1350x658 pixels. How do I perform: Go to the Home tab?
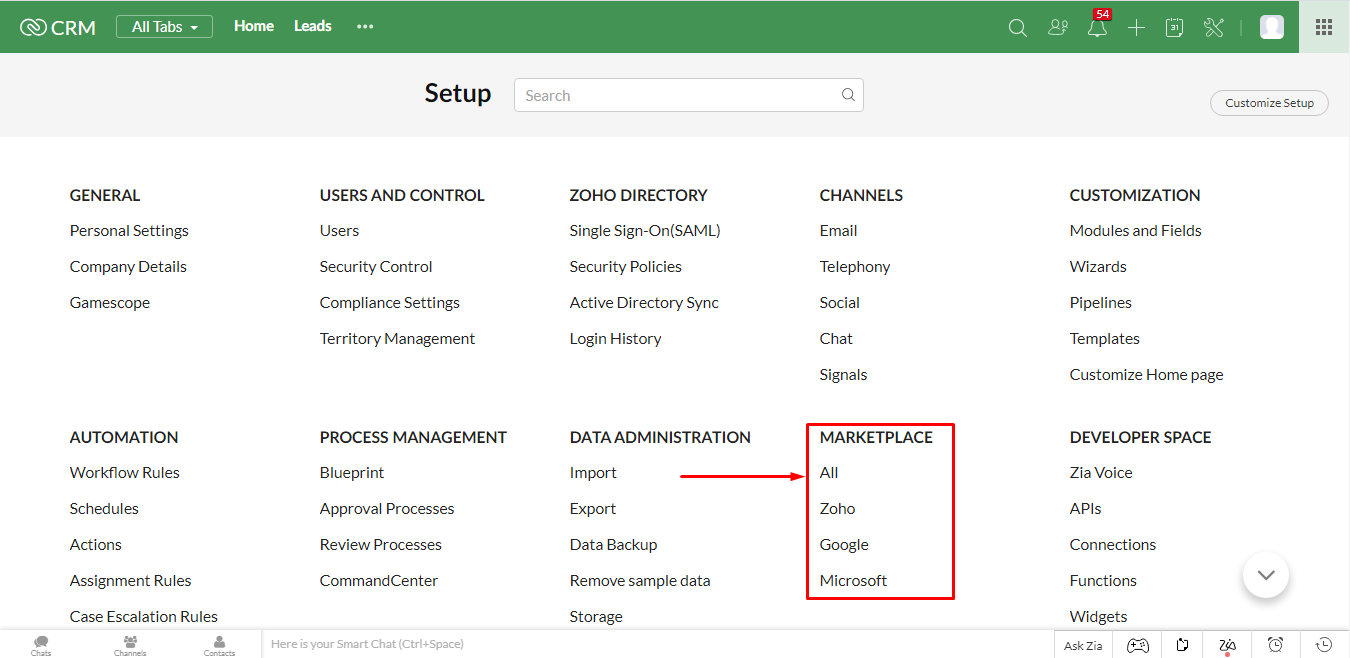[x=254, y=26]
